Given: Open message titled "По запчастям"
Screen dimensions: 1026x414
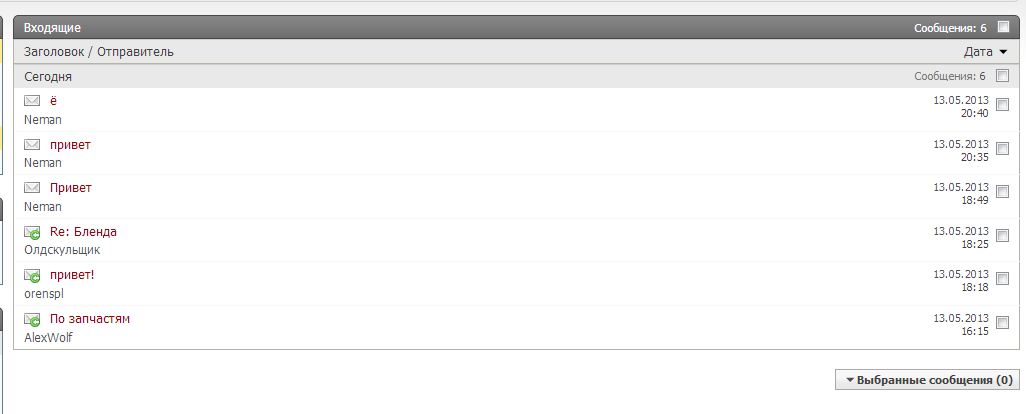Looking at the screenshot, I should pyautogui.click(x=90, y=319).
